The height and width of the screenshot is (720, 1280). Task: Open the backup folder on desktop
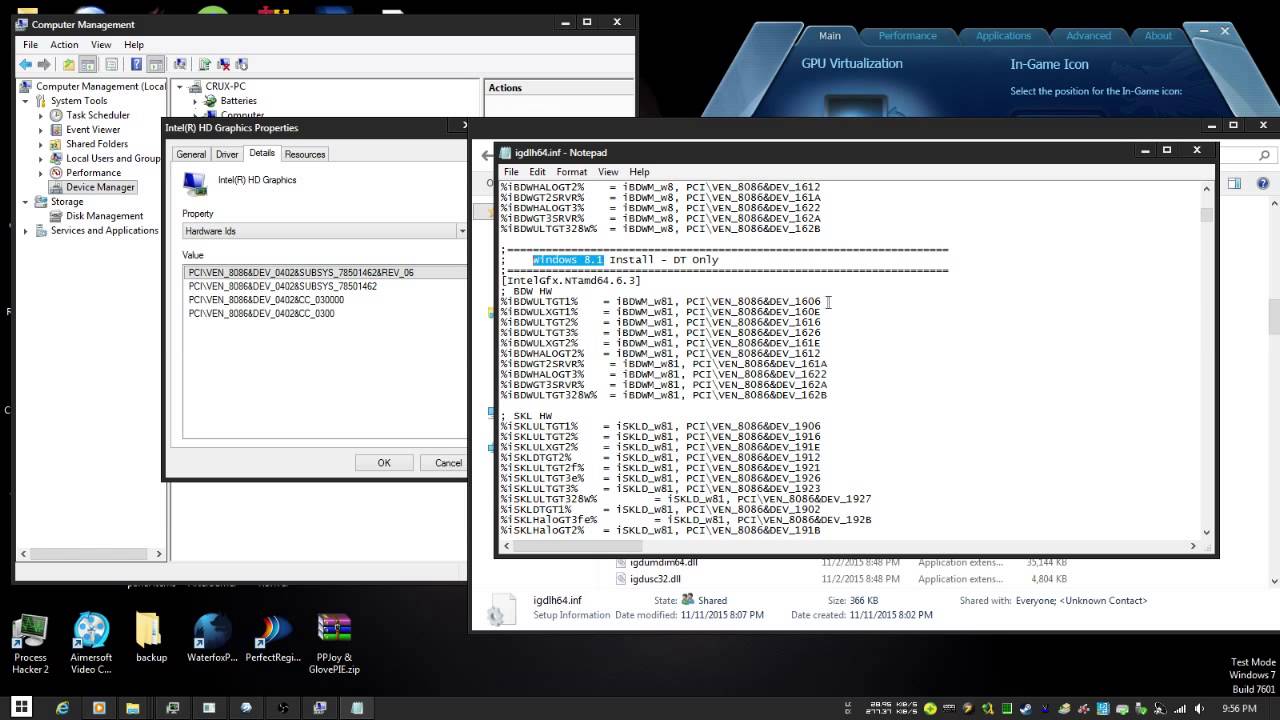click(151, 638)
